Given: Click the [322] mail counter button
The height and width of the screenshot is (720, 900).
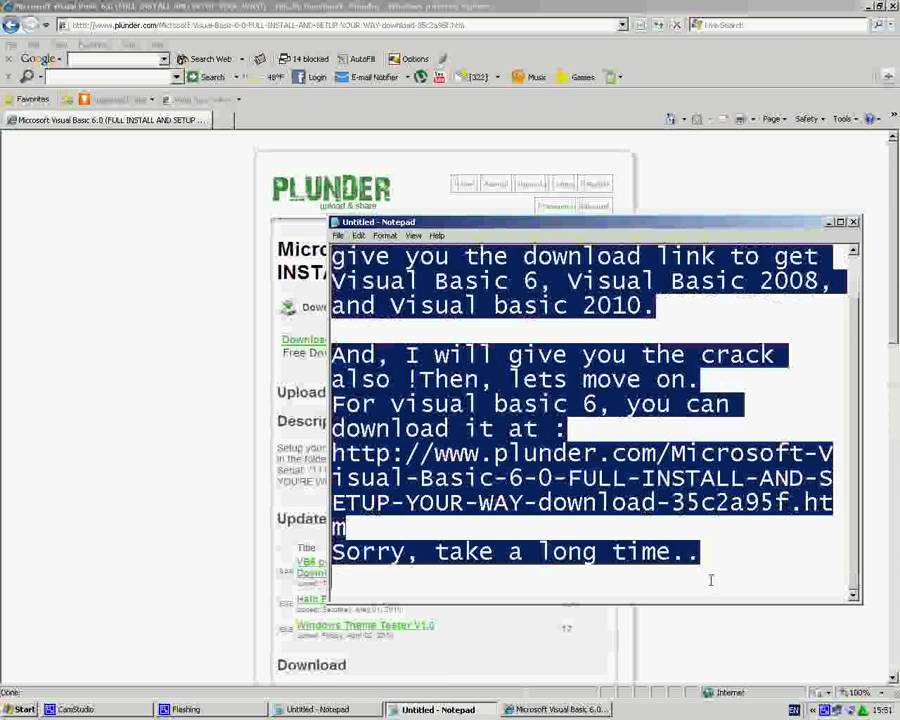Looking at the screenshot, I should click(471, 77).
